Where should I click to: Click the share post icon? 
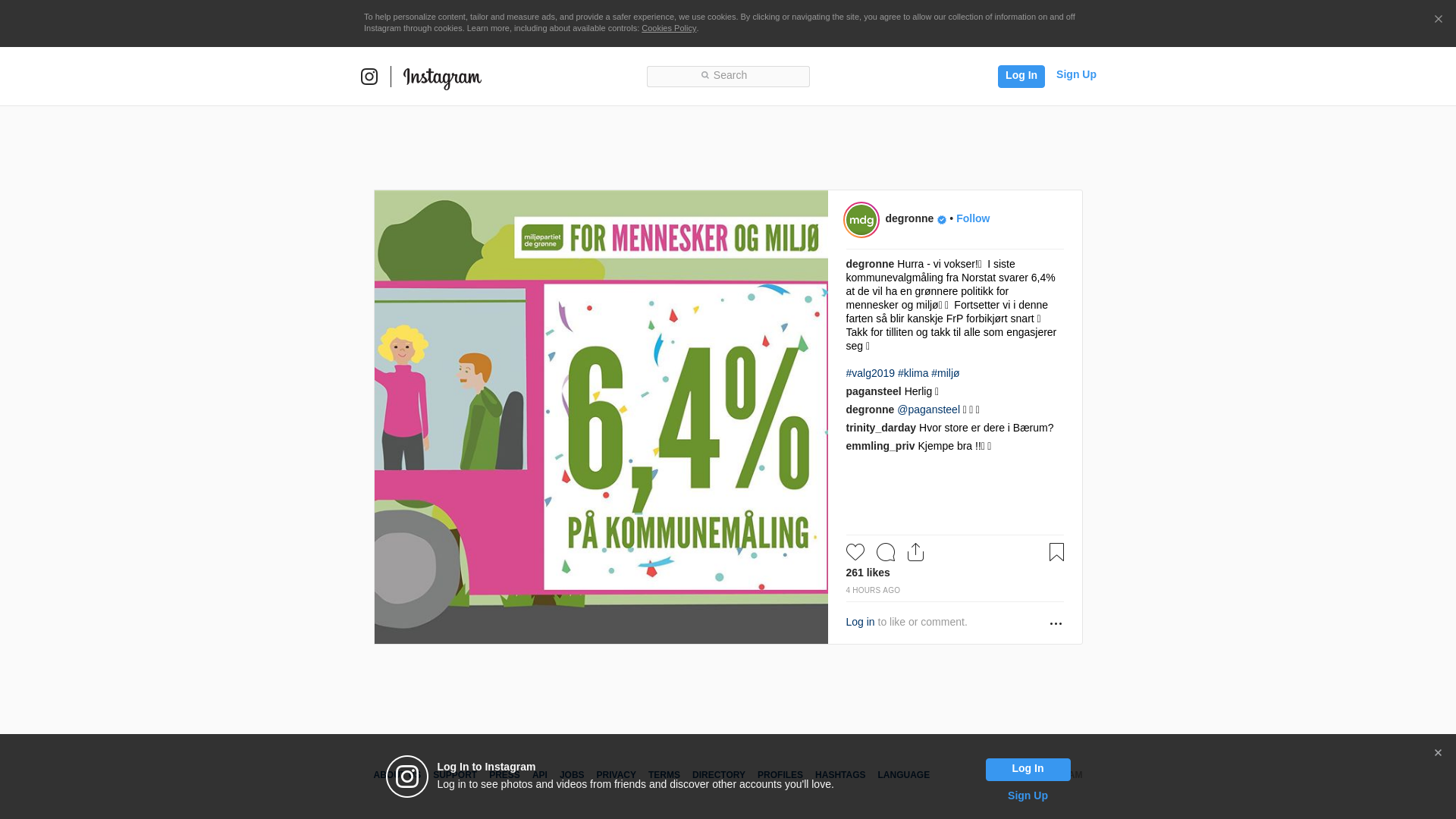915,552
